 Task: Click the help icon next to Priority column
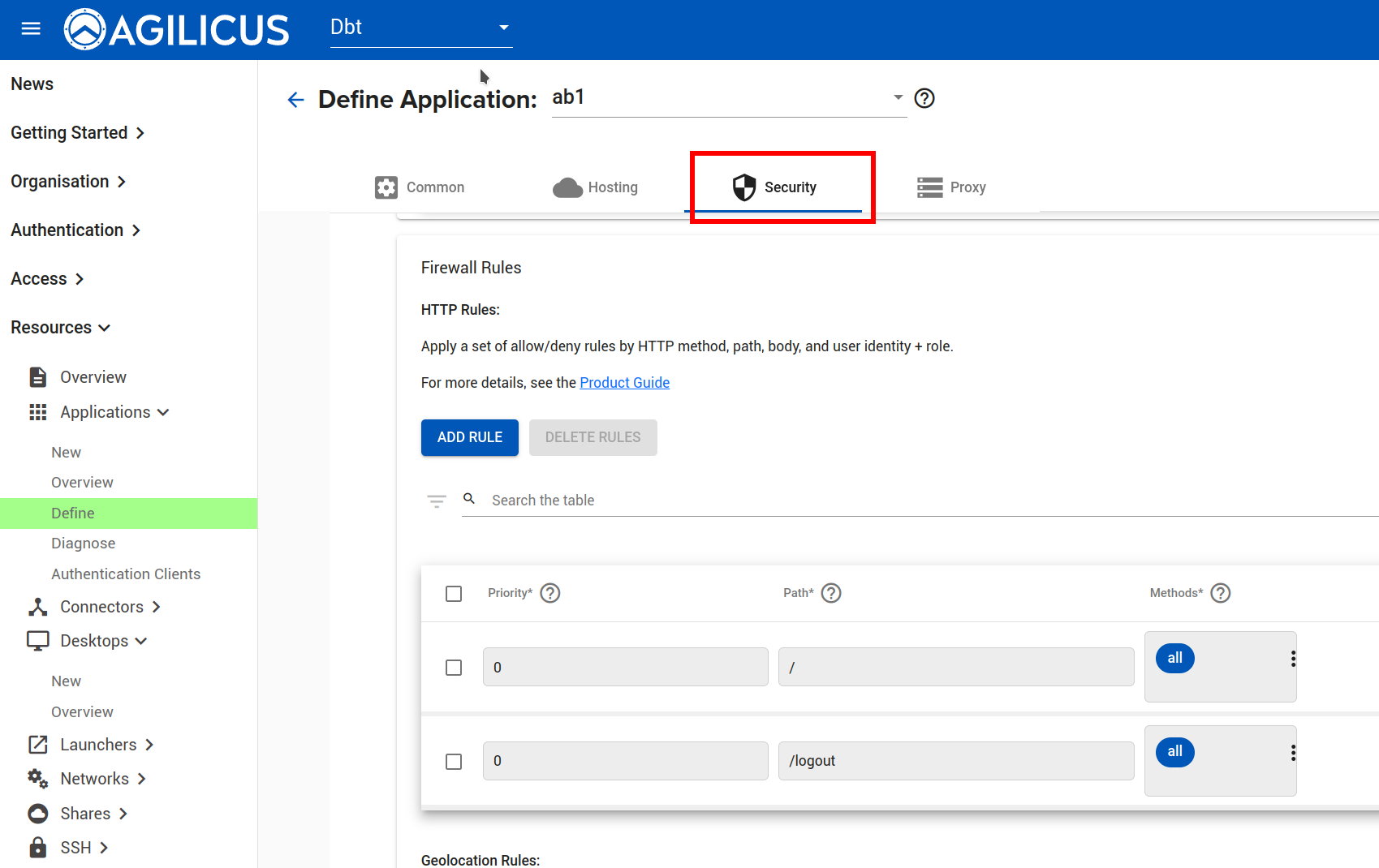pos(550,593)
